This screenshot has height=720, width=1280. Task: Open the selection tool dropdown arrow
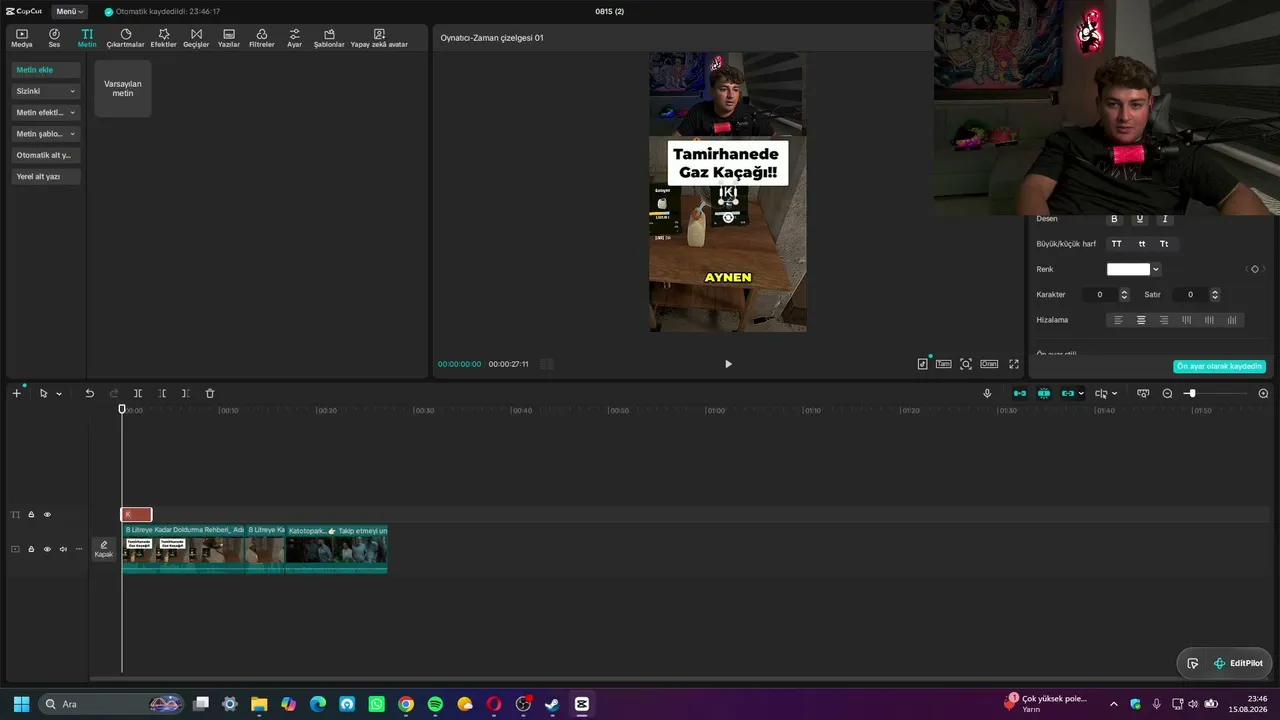(x=59, y=394)
